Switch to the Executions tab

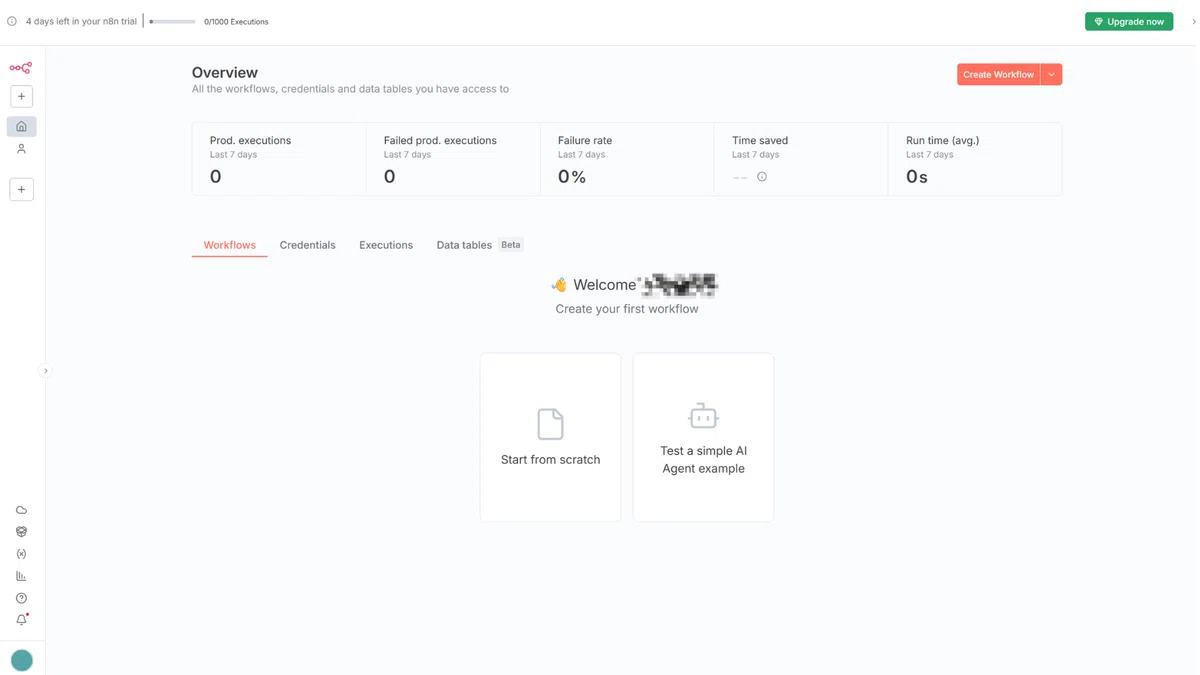point(386,245)
